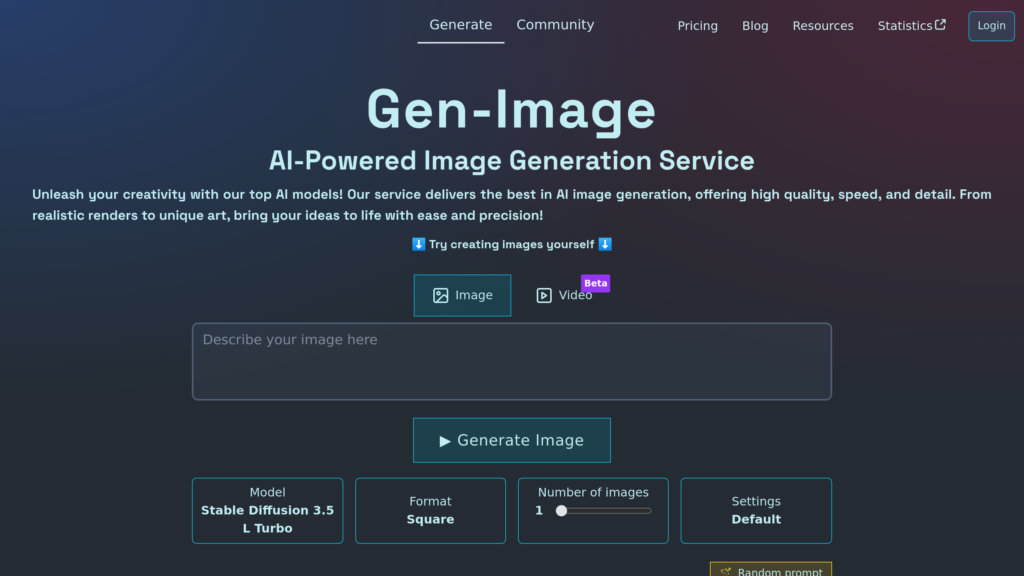1024x576 pixels.
Task: Click the Gen-Image title heading
Action: click(511, 110)
